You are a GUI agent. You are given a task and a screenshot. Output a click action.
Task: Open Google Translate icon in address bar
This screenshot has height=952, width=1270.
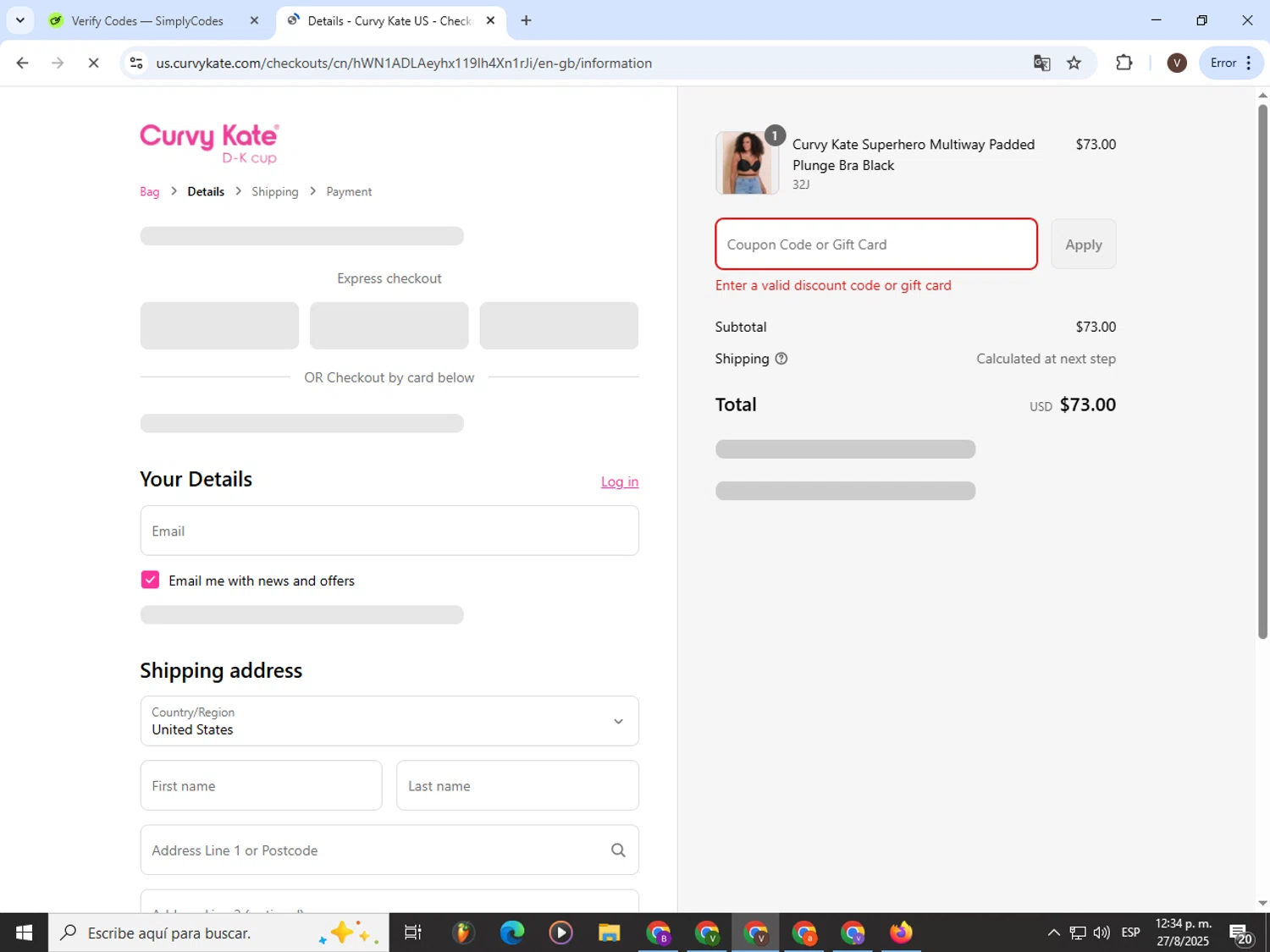point(1042,63)
